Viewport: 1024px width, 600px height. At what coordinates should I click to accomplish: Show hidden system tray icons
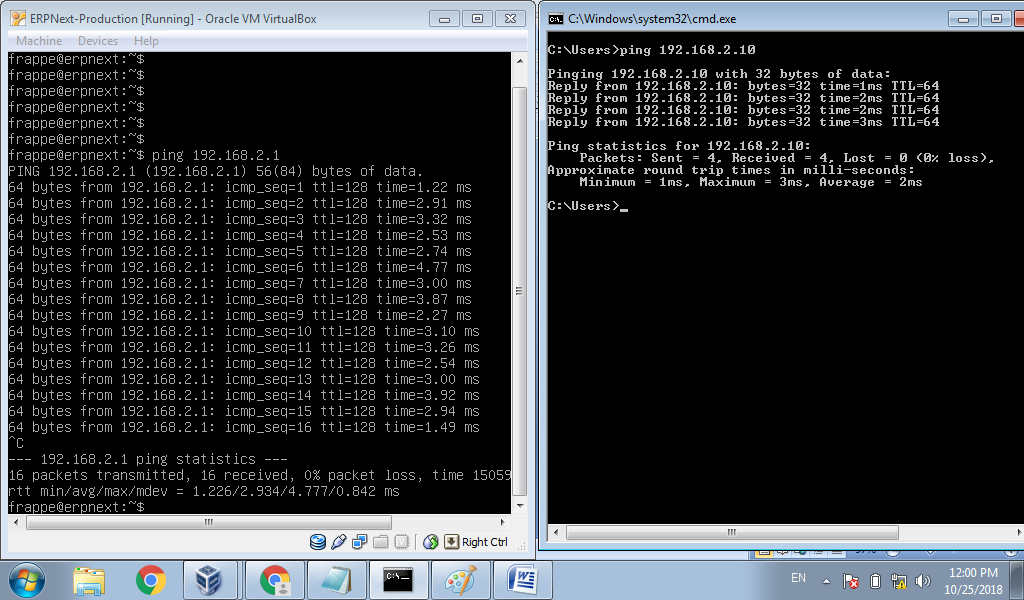click(x=826, y=581)
